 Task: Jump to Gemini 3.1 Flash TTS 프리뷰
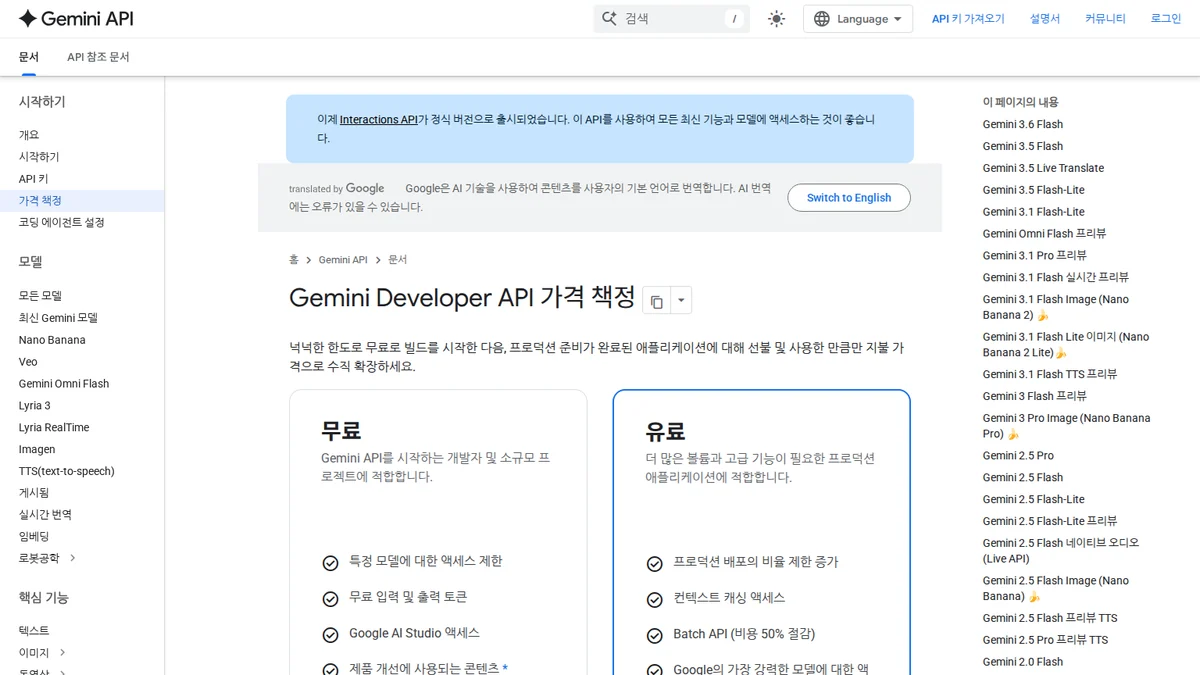(1049, 375)
